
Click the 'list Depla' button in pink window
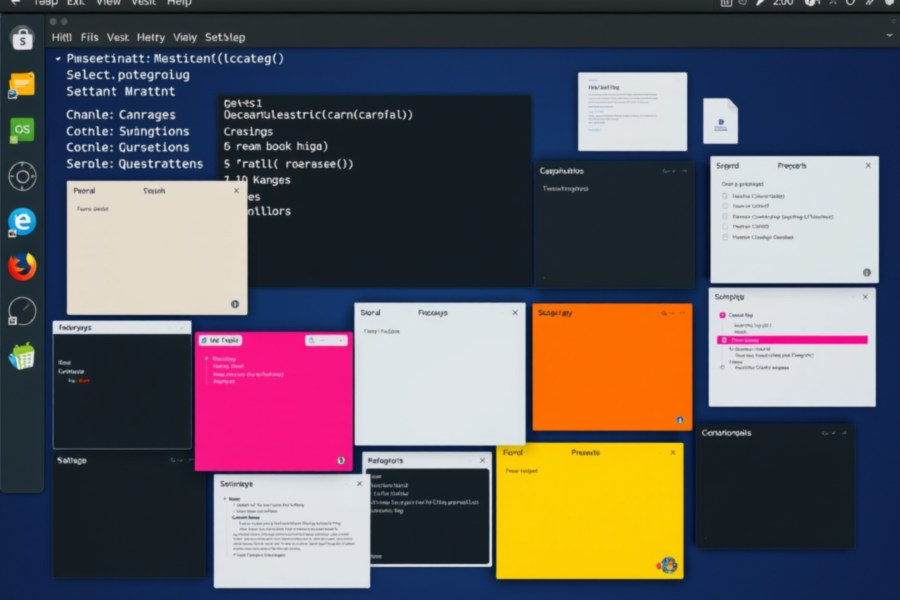point(220,340)
